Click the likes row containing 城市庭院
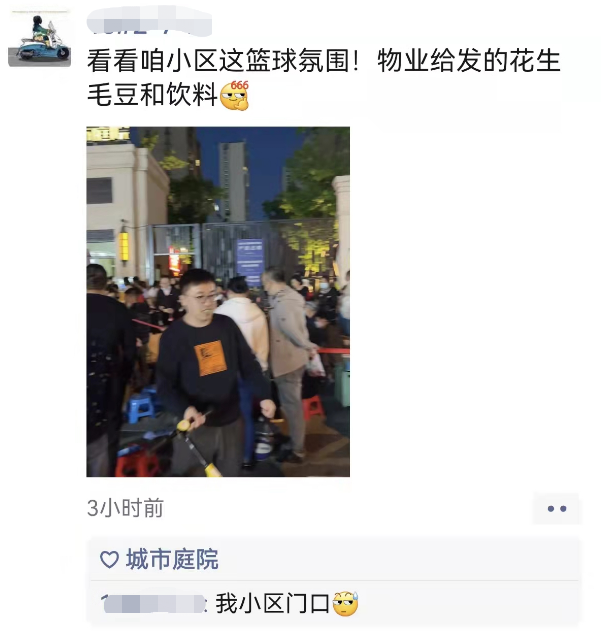Screen dimensions: 605x634 334,560
